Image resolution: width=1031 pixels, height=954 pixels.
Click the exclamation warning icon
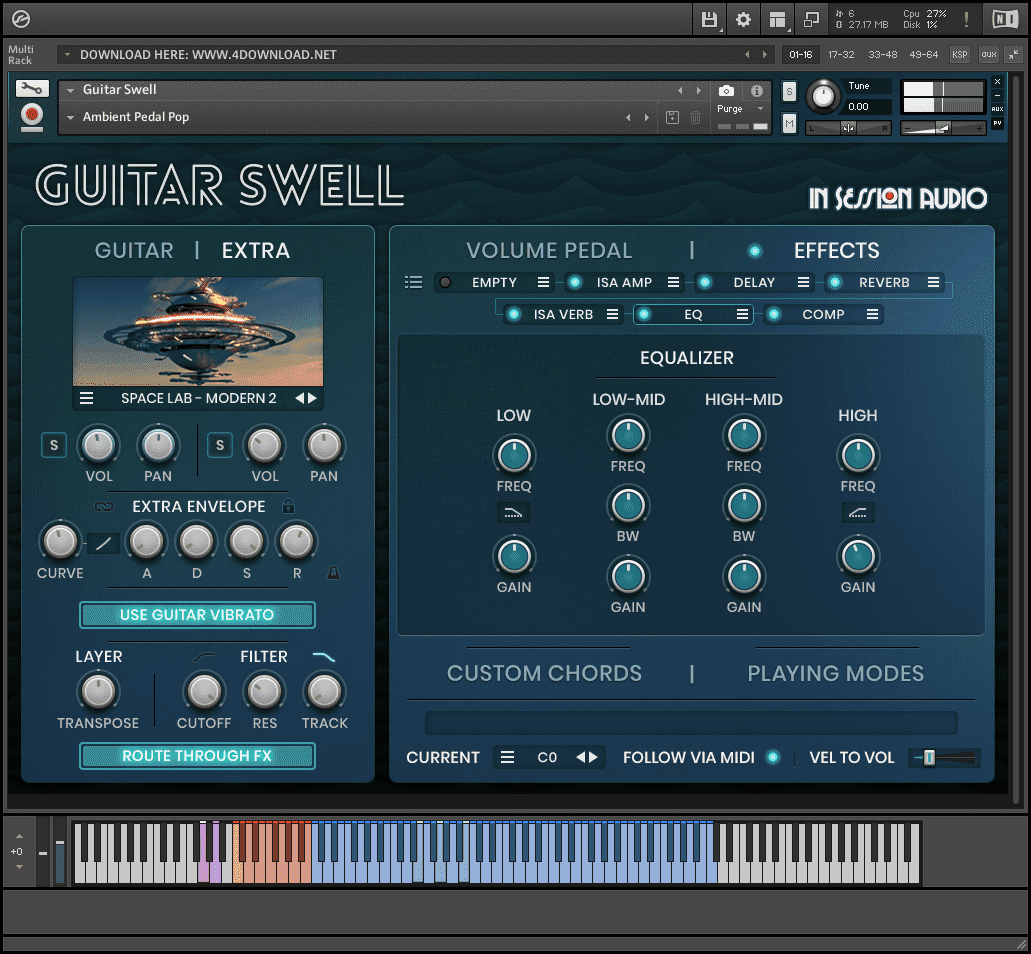click(966, 20)
